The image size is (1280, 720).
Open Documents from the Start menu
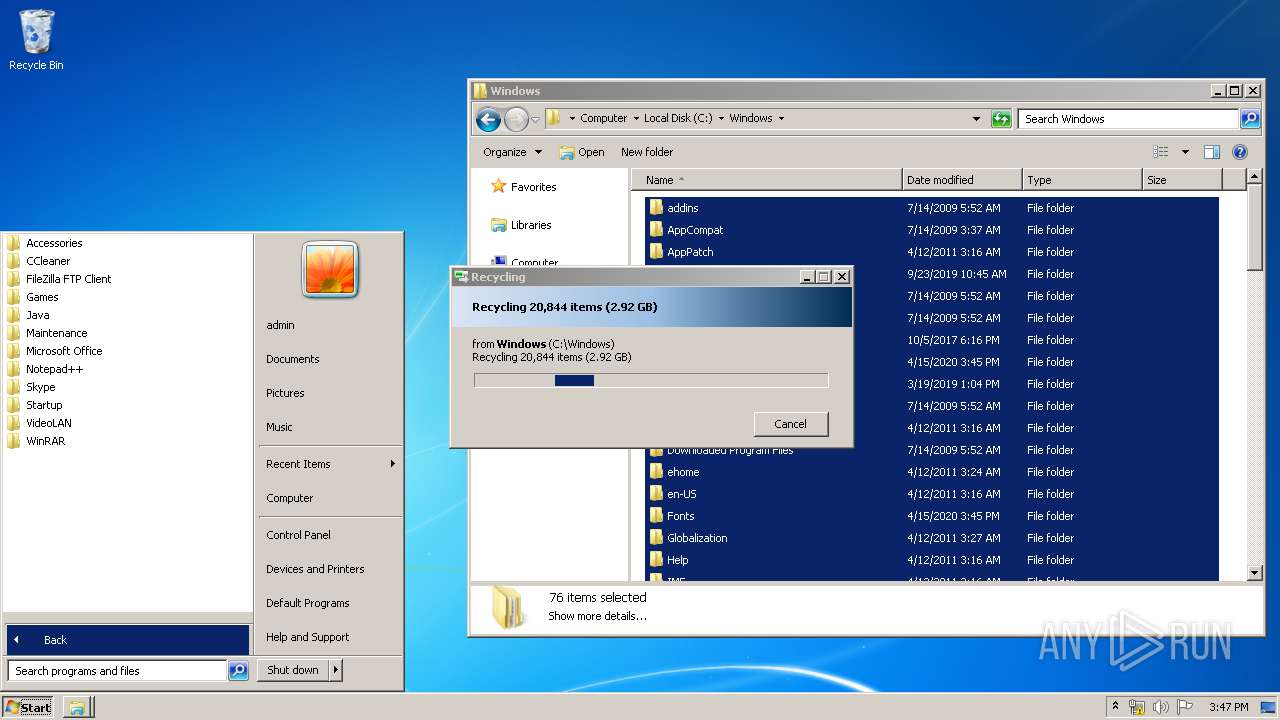(x=293, y=359)
